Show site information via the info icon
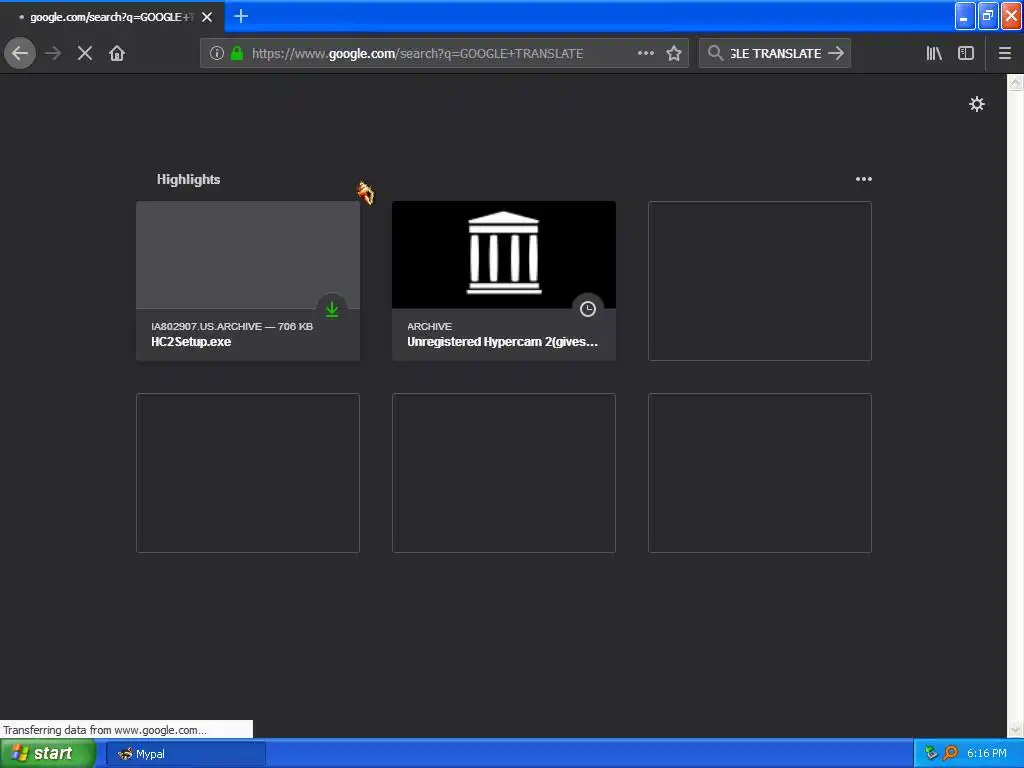 point(217,54)
